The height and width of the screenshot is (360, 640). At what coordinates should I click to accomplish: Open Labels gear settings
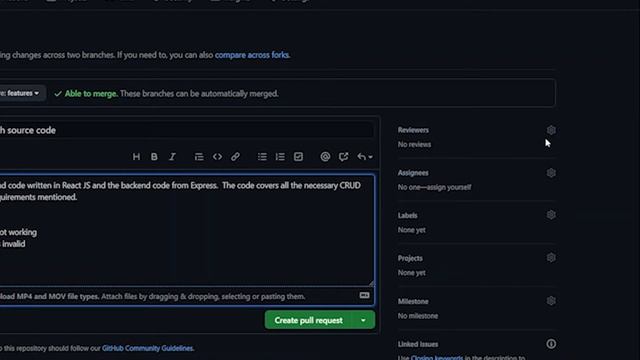551,215
